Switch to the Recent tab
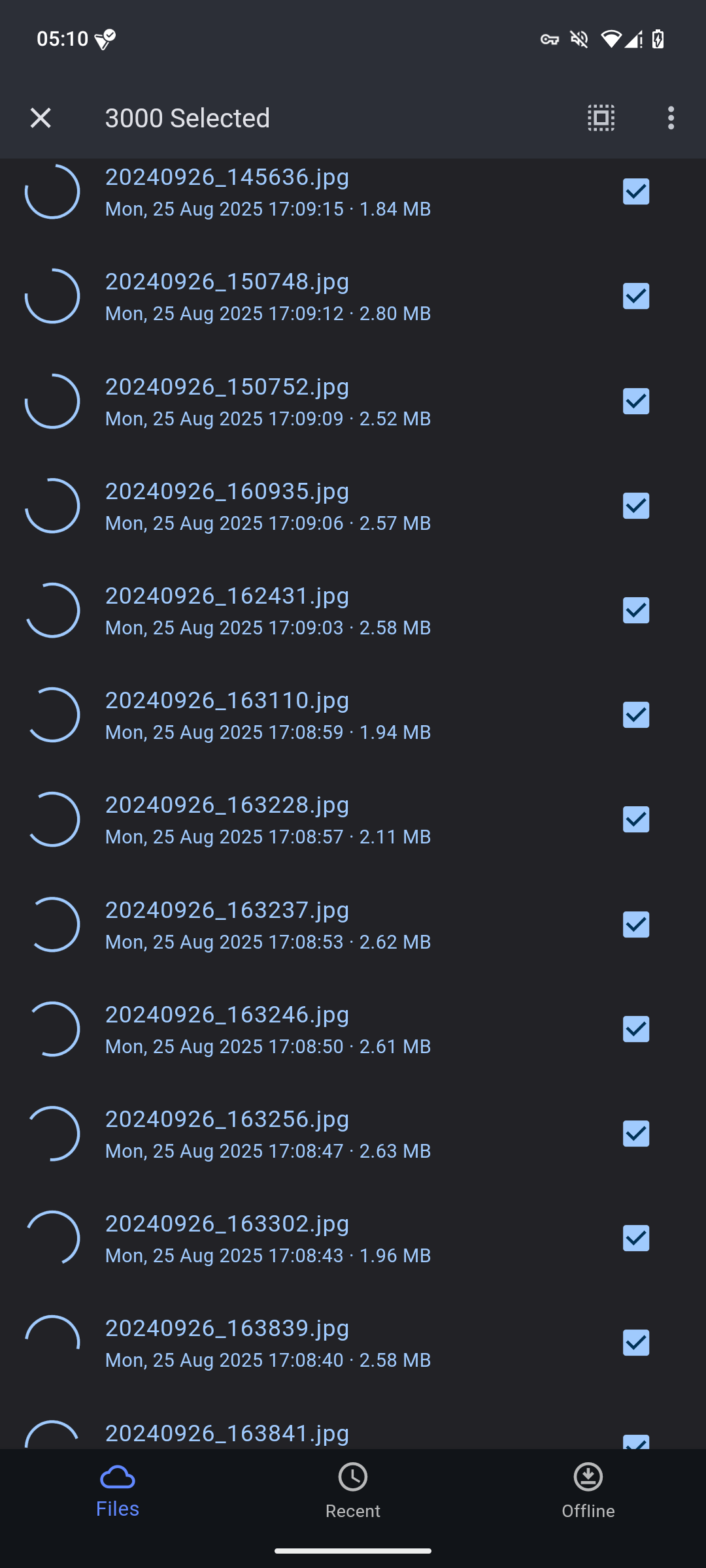Screen dimensions: 706x1568 pyautogui.click(x=353, y=1491)
